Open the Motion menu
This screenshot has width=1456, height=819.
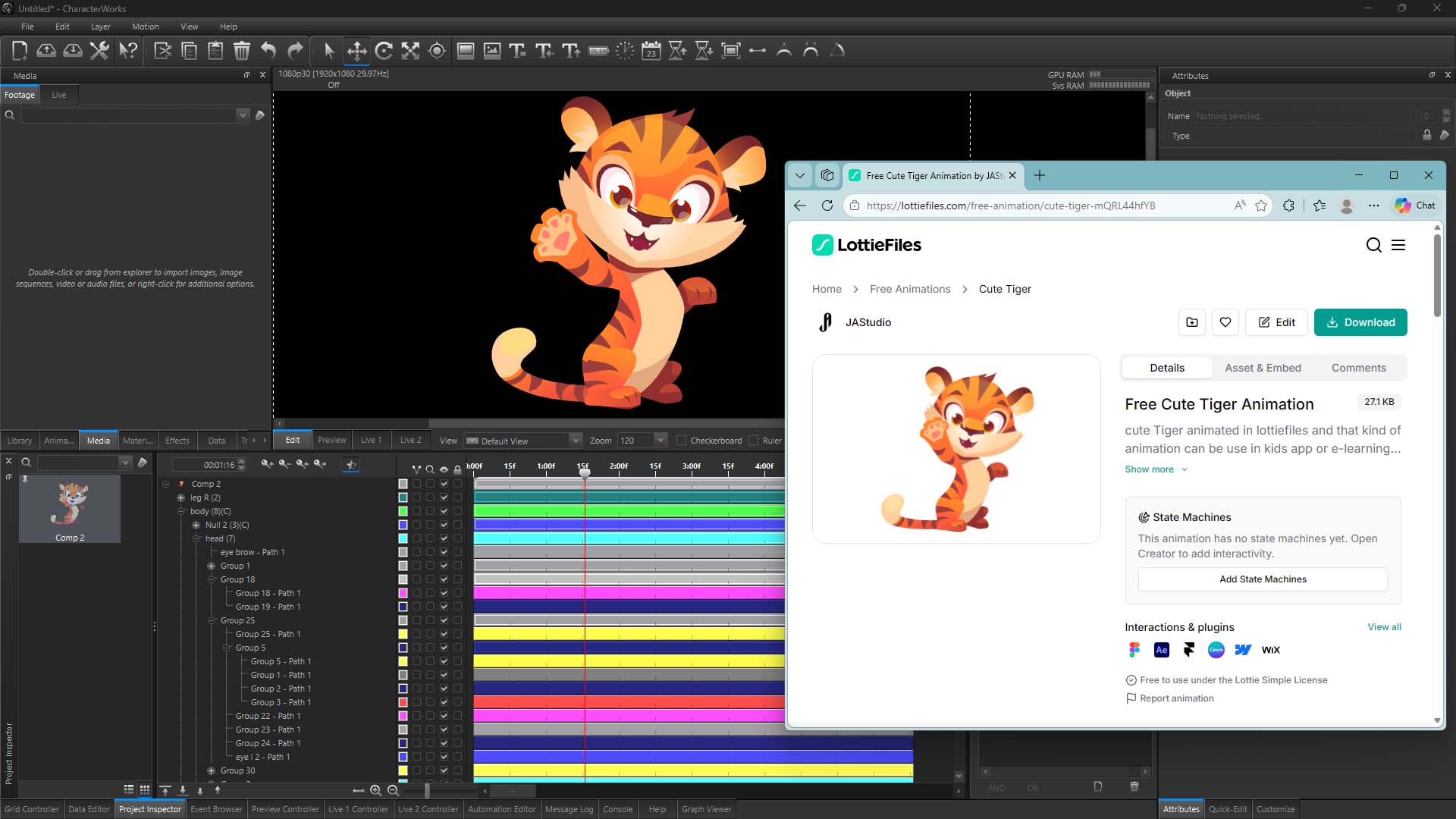[x=145, y=27]
